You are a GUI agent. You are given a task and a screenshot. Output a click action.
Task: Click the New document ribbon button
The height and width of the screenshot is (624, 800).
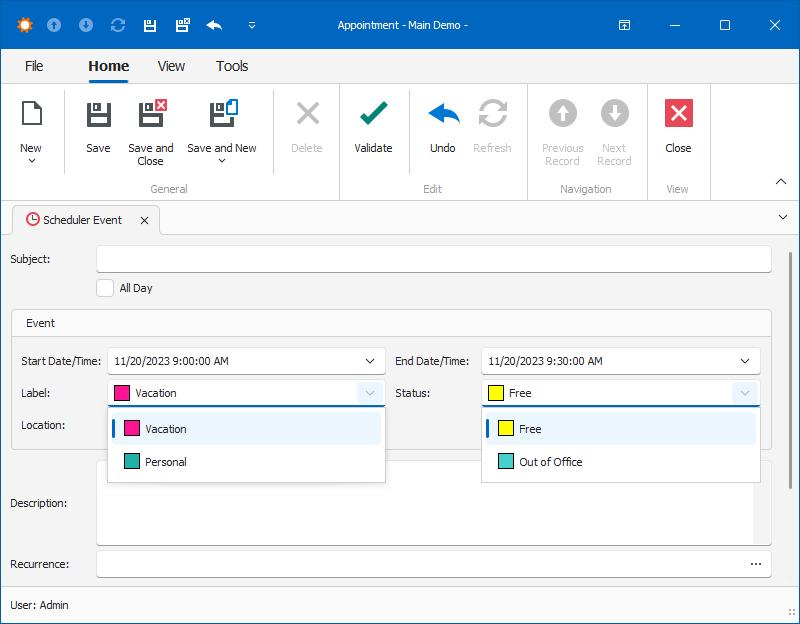[31, 132]
